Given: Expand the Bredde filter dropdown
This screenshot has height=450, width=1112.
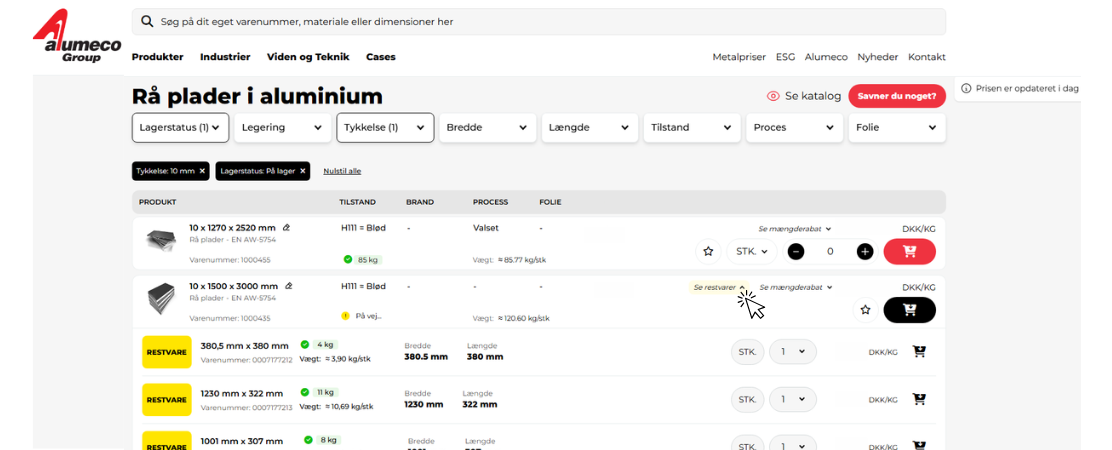Looking at the screenshot, I should click(487, 128).
